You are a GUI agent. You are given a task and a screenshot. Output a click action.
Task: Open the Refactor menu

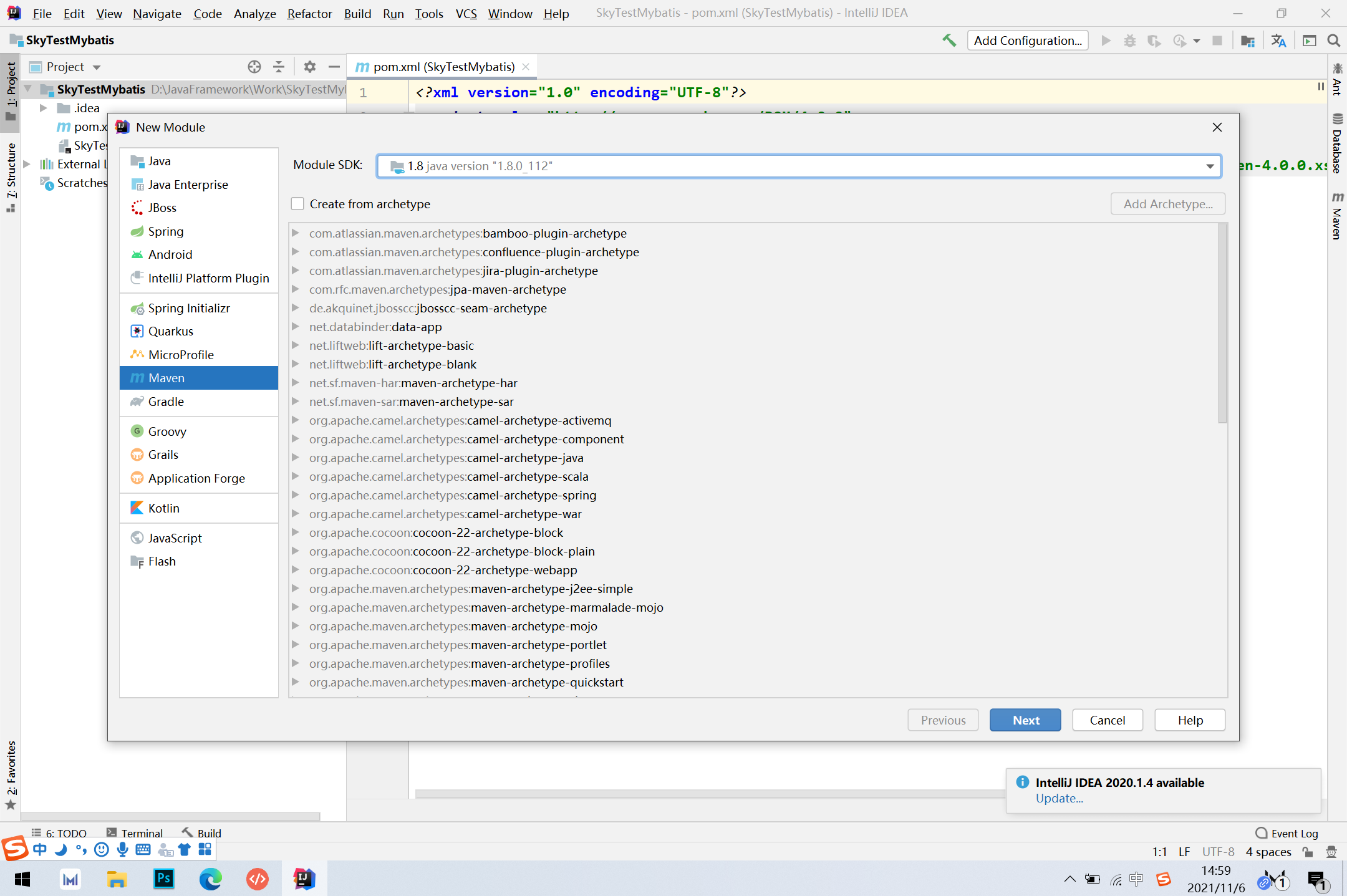pos(309,14)
